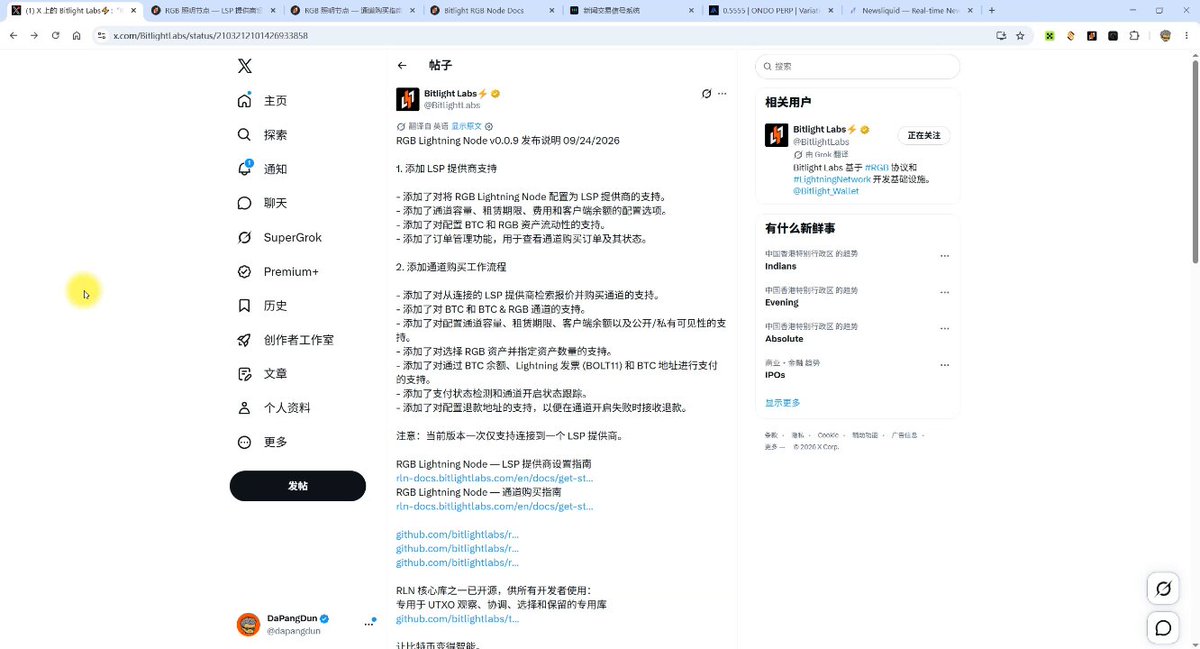This screenshot has height=649, width=1200.
Task: Open LSP provider setup guide docs link
Action: (x=494, y=478)
